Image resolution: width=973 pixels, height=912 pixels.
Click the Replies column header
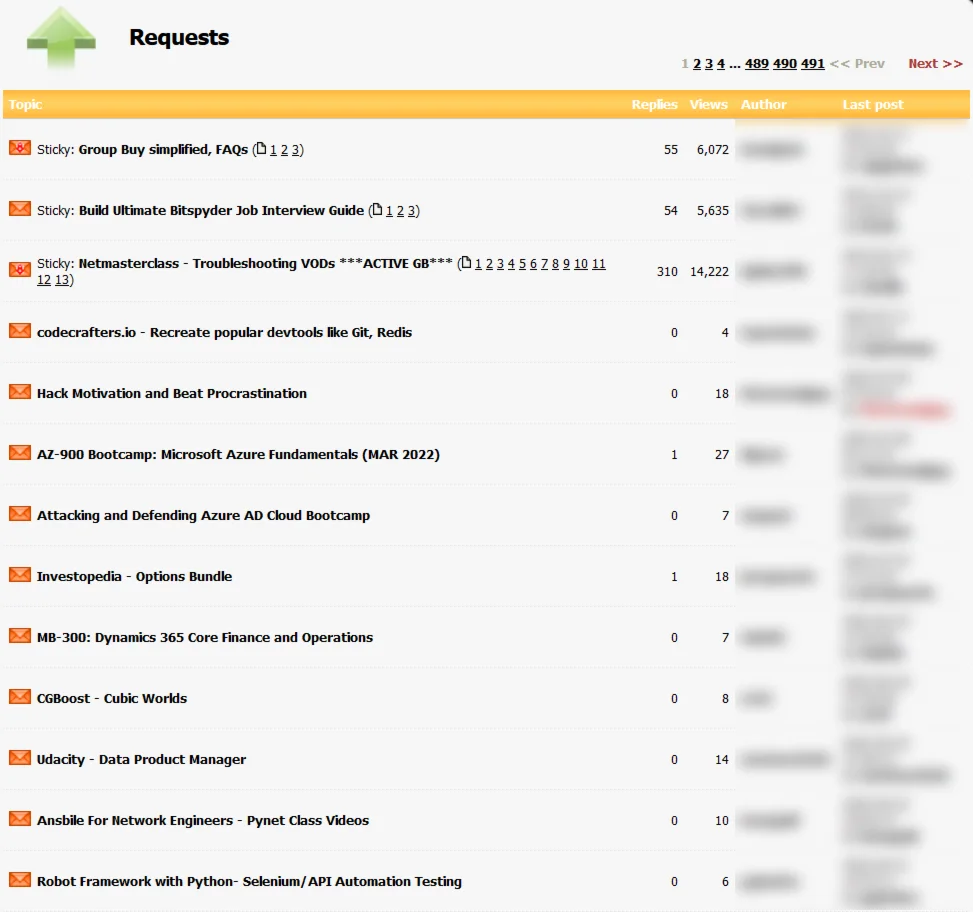click(654, 104)
